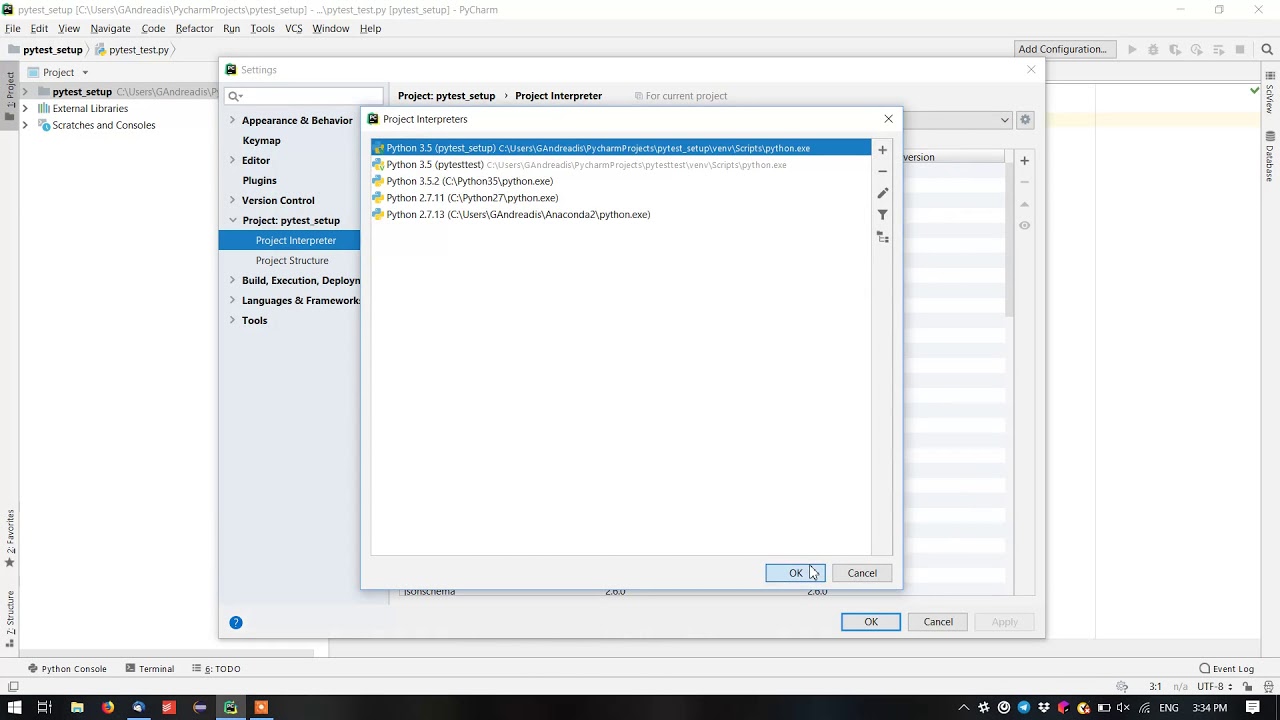Viewport: 1280px width, 720px height.
Task: Select Python 2.7.13 Anaconda2 interpreter
Action: (621, 215)
